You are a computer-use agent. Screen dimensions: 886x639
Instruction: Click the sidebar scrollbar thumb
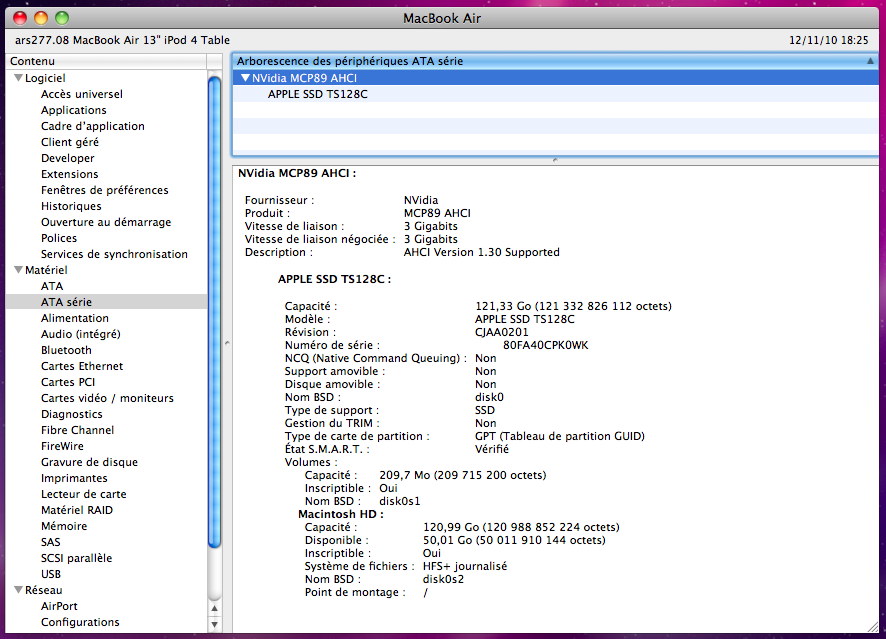[214, 312]
